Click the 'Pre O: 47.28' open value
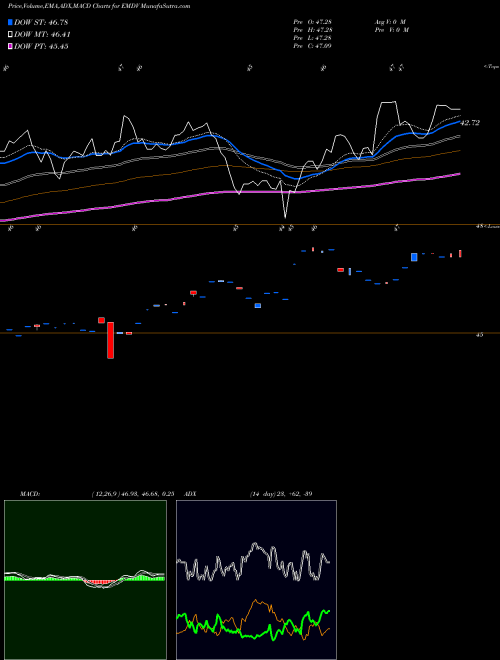Screen dimensions: 500x660 click(313, 22)
